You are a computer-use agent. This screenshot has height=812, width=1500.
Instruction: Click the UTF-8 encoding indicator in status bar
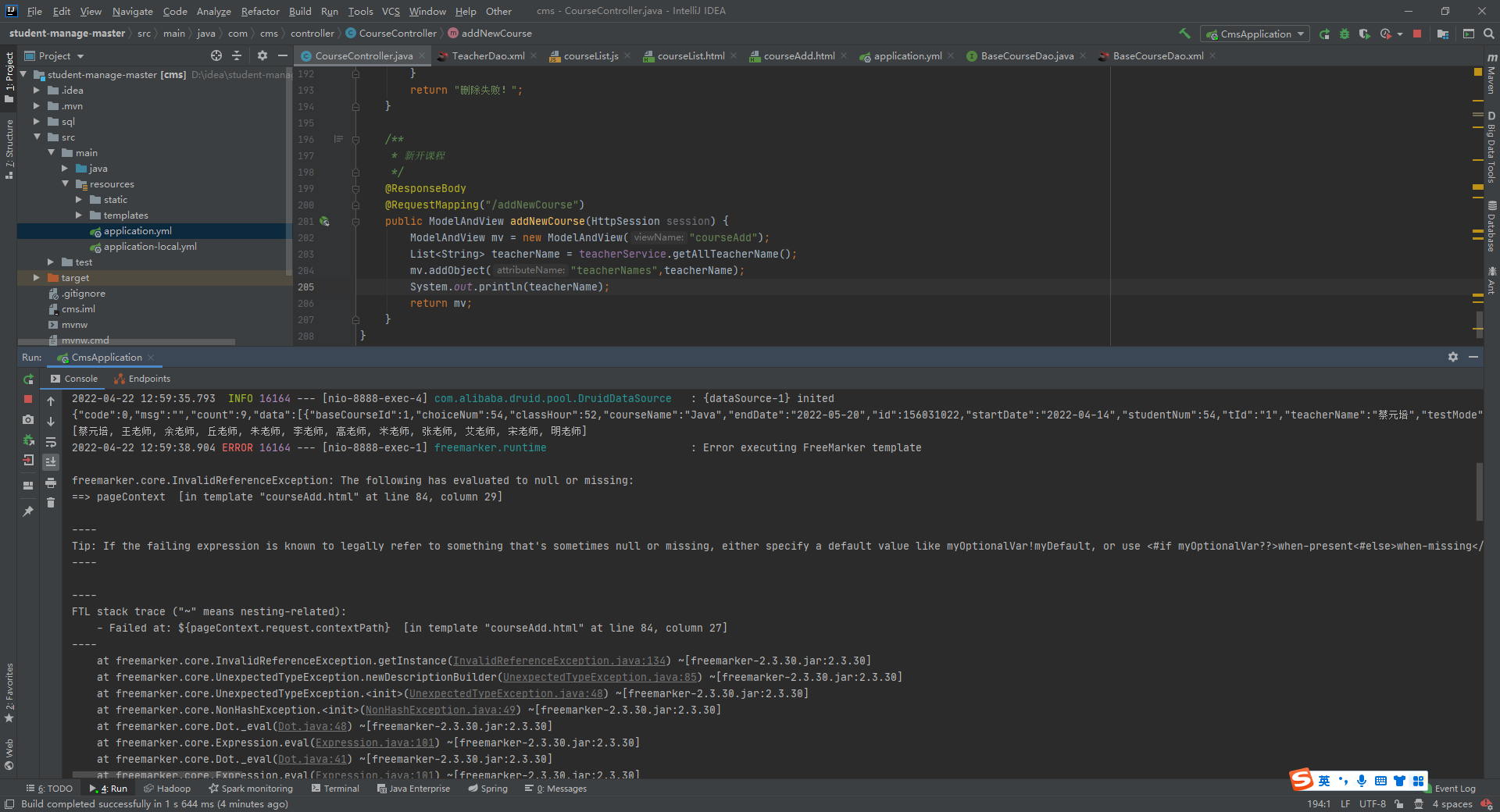pyautogui.click(x=1372, y=804)
